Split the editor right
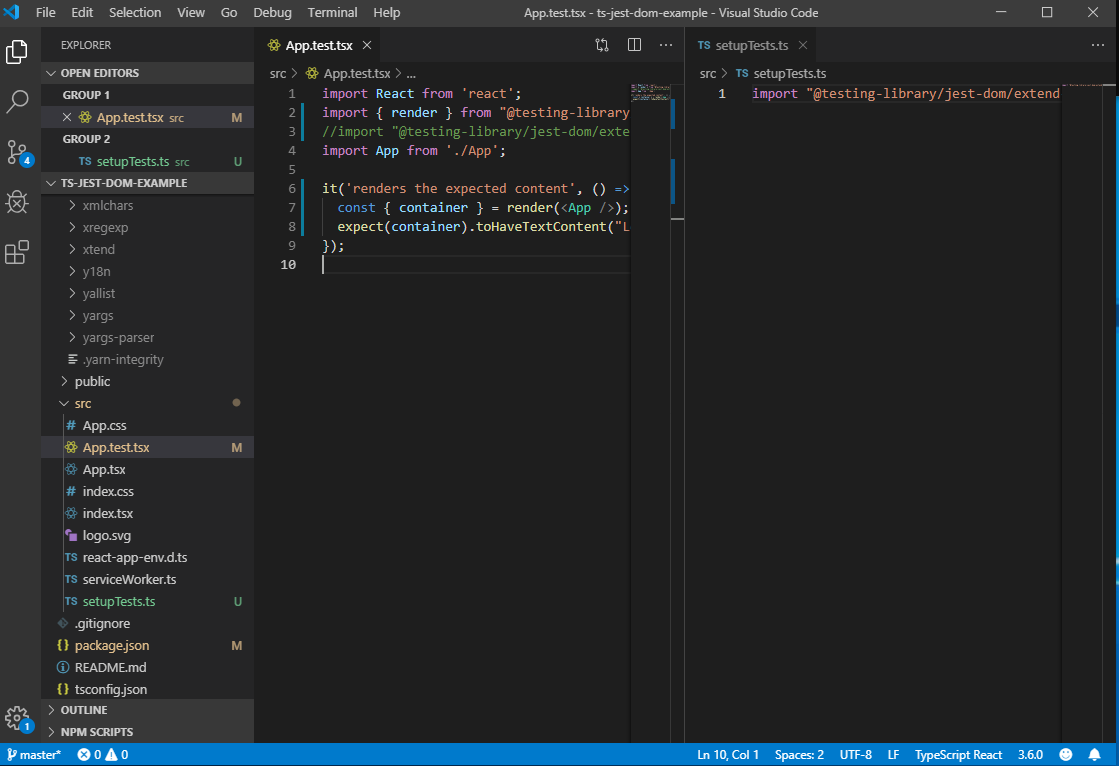Screen dimensions: 1119x766 [x=634, y=45]
